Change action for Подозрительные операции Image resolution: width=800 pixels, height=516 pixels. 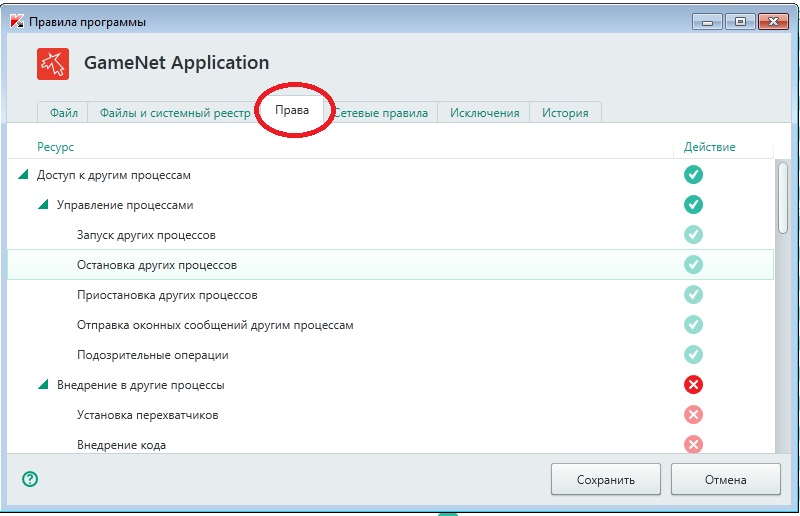[693, 355]
